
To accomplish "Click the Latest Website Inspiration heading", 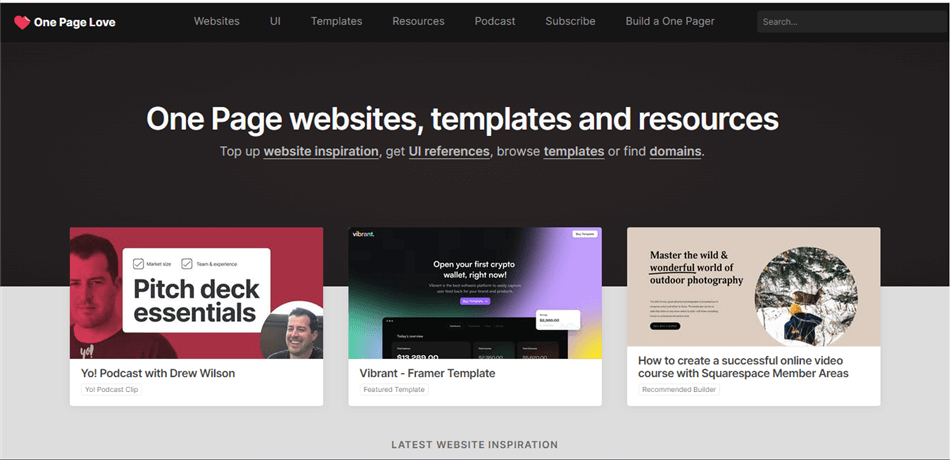I will tap(474, 444).
